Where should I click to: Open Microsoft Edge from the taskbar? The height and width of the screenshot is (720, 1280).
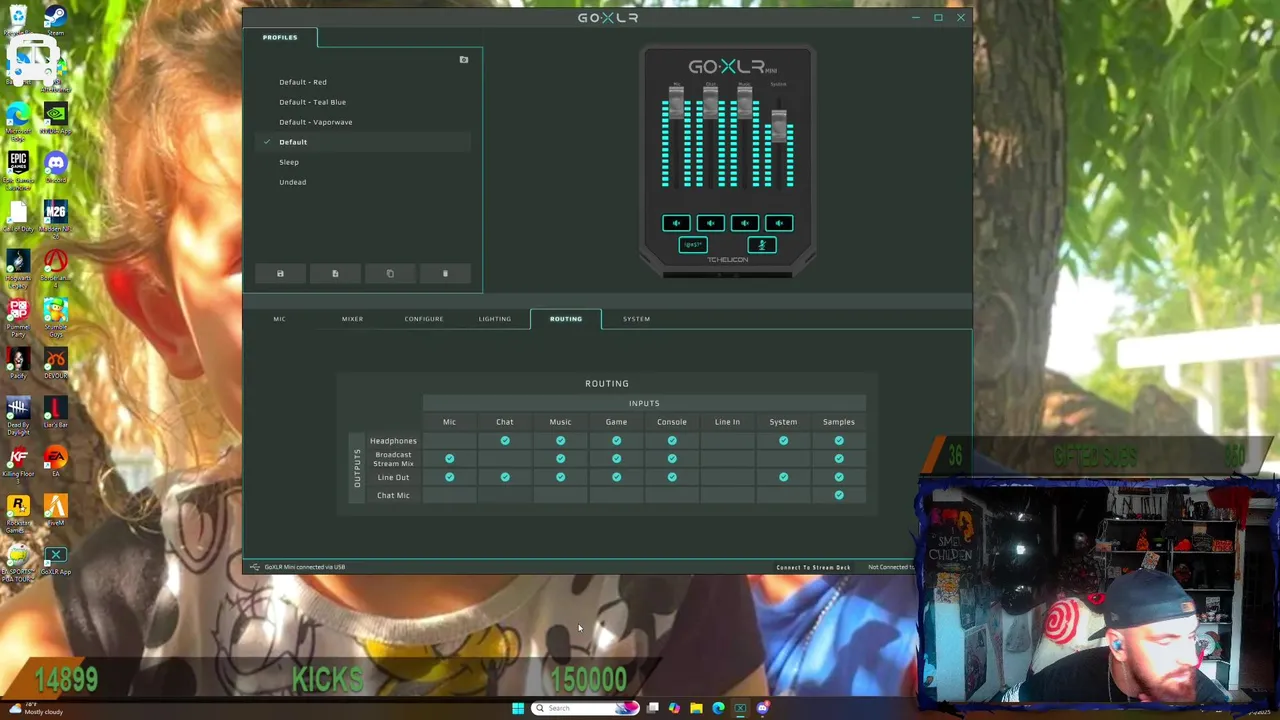click(718, 708)
